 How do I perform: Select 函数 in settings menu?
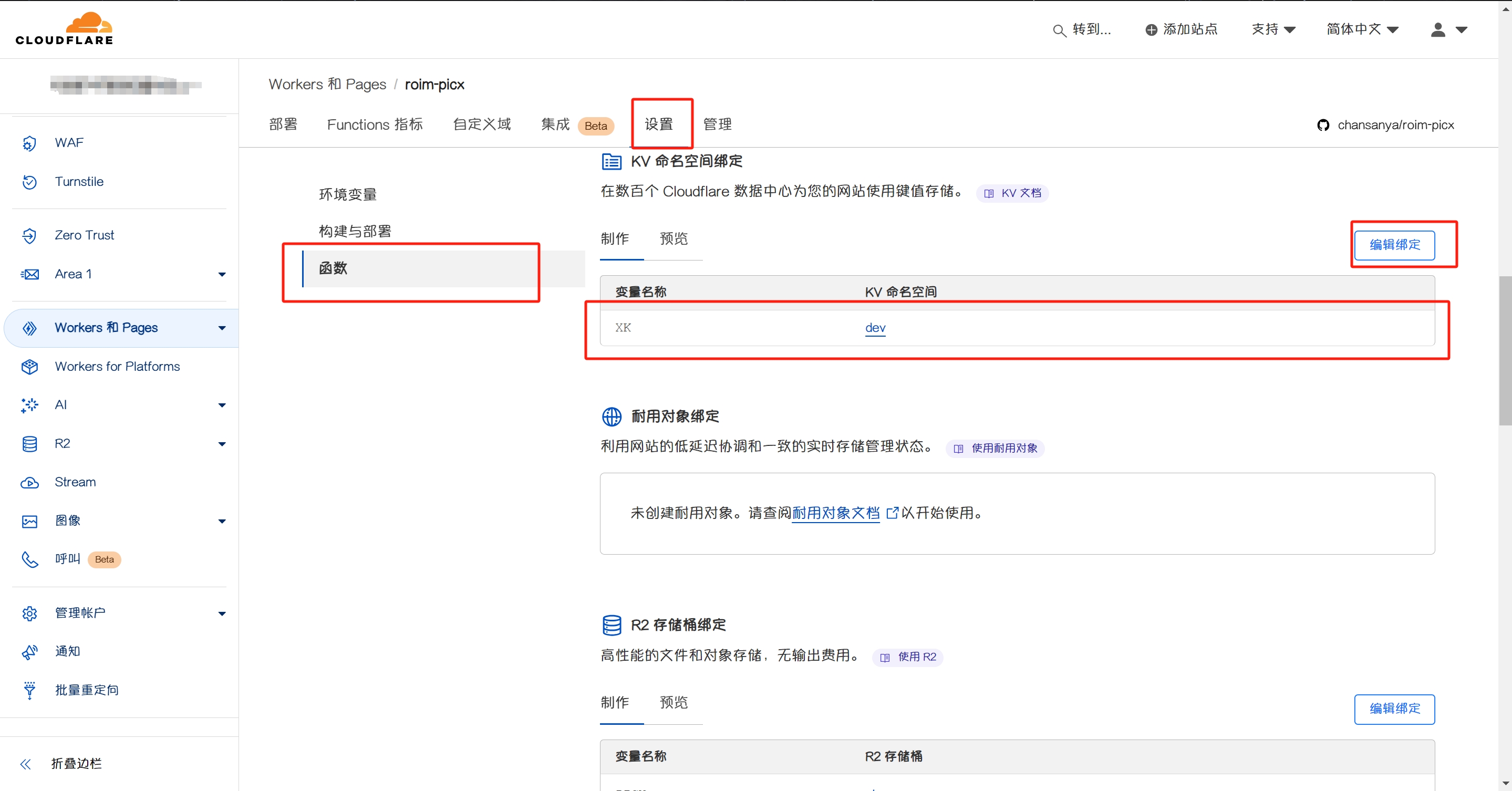point(444,268)
